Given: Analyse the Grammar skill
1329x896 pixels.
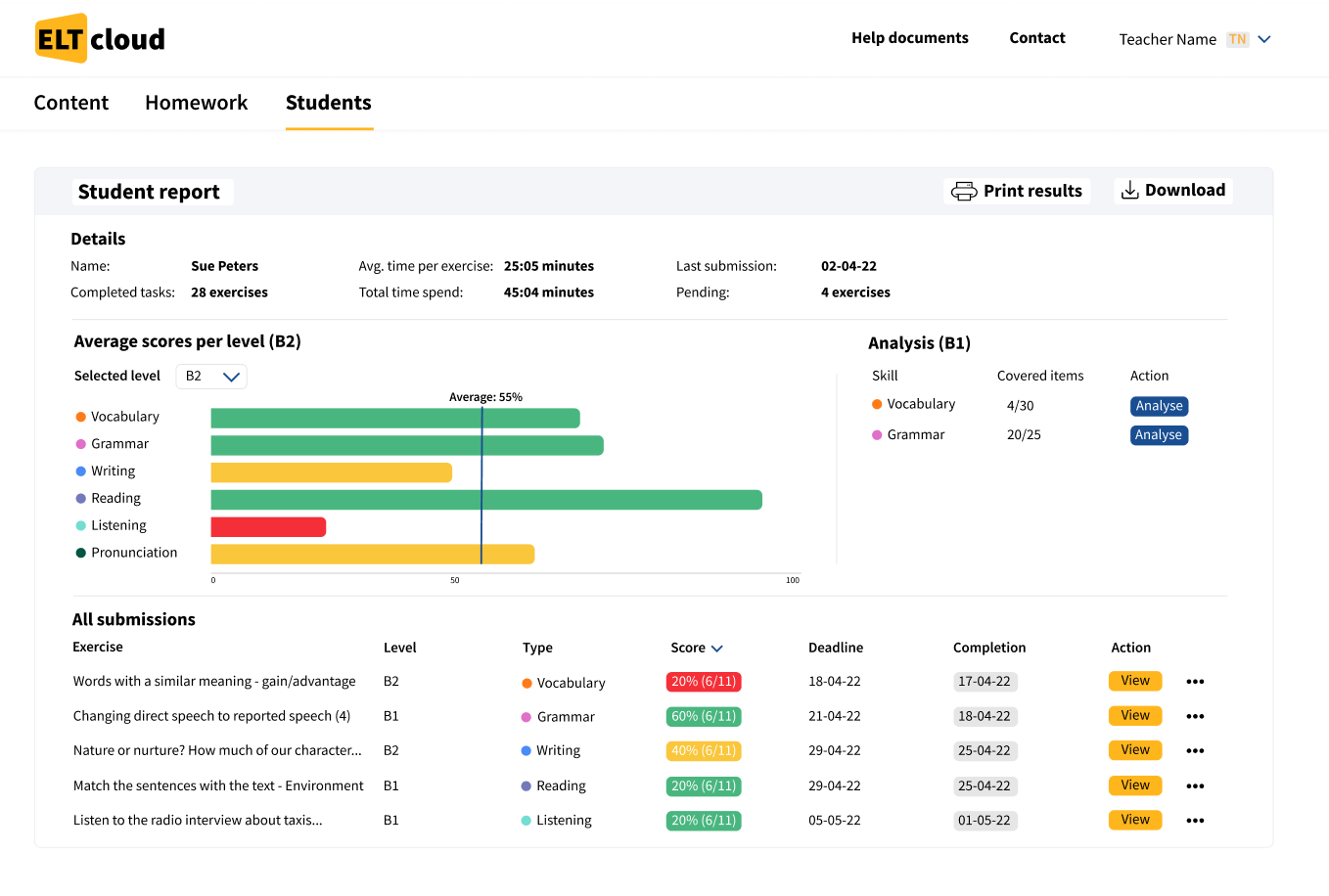Looking at the screenshot, I should pos(1159,435).
